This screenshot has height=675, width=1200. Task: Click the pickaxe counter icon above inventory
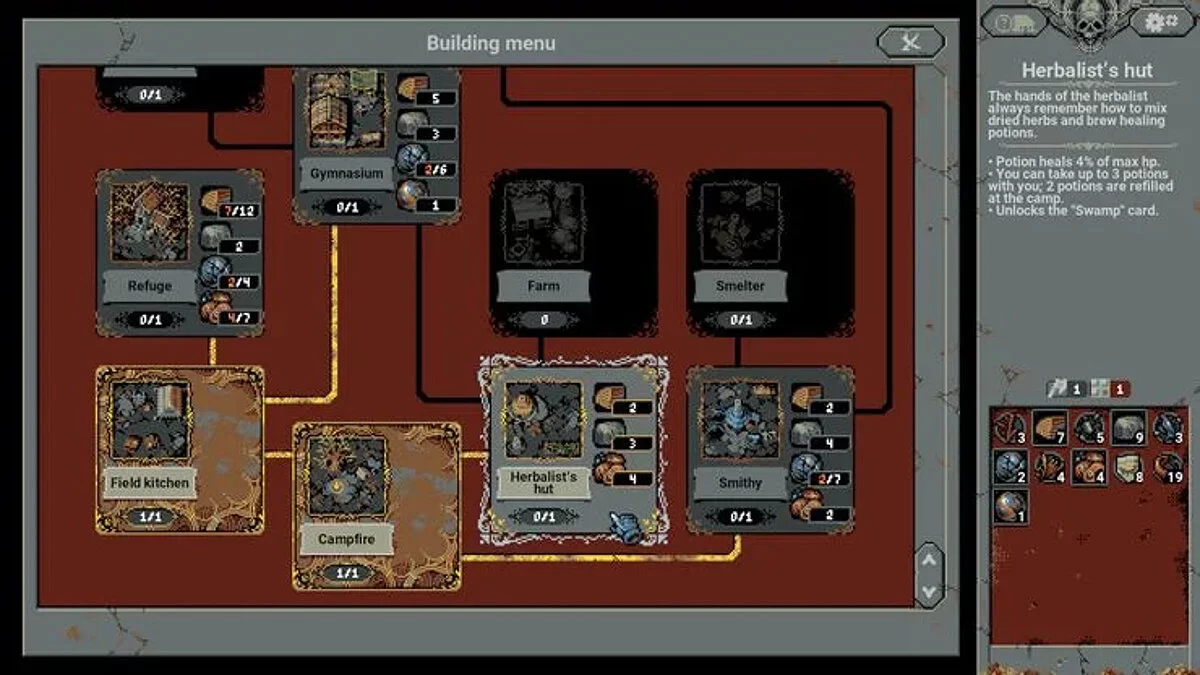(x=1057, y=388)
